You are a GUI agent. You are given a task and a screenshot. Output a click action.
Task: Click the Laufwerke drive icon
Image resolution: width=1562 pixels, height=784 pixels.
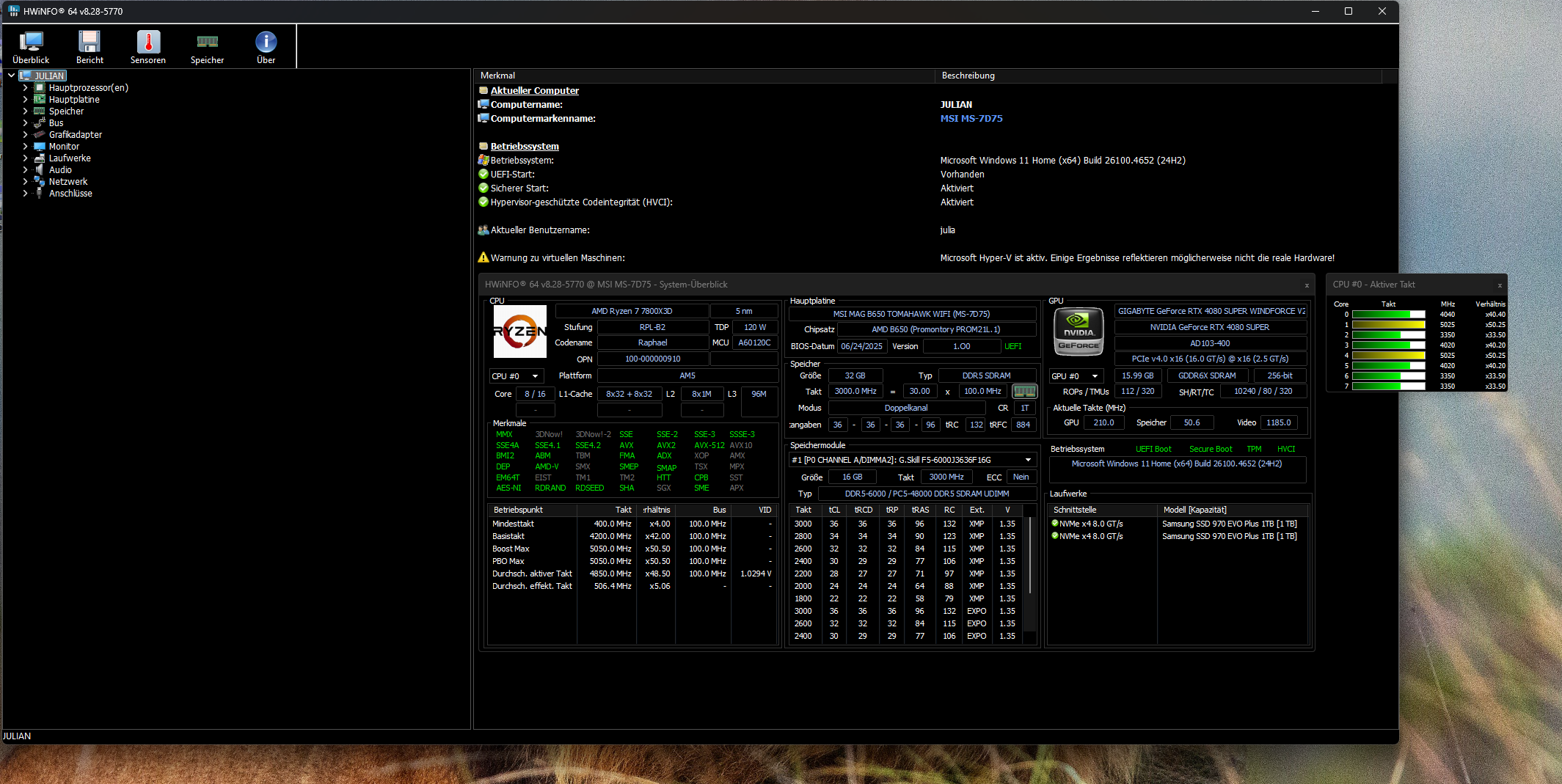(40, 158)
